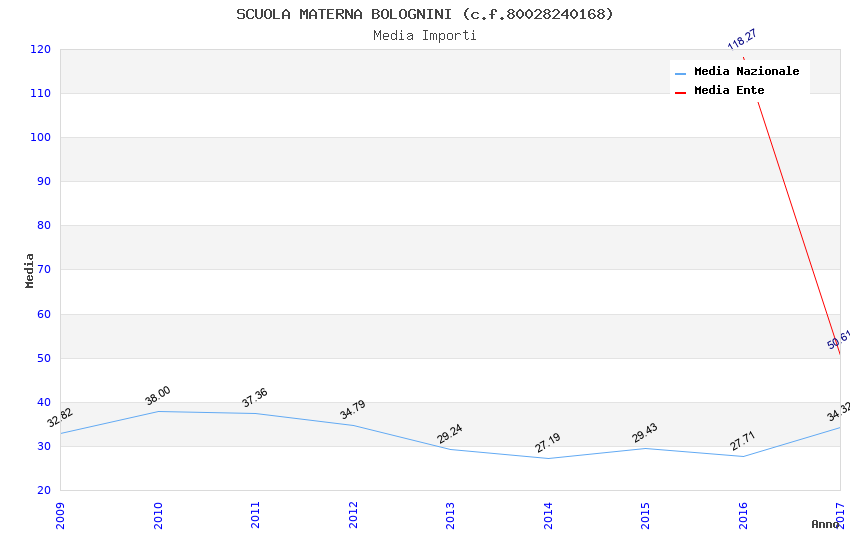Click the 2011 x-axis label
The image size is (850, 550).
255,515
